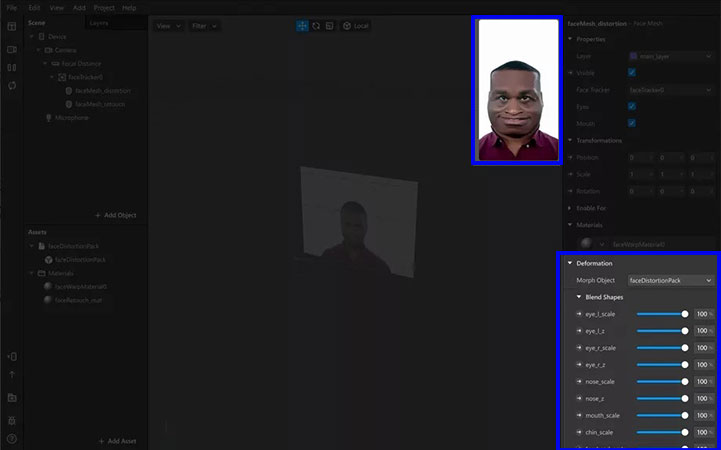Screen dimensions: 721x450
Task: Collapse the Blend Shapes section
Action: click(579, 297)
